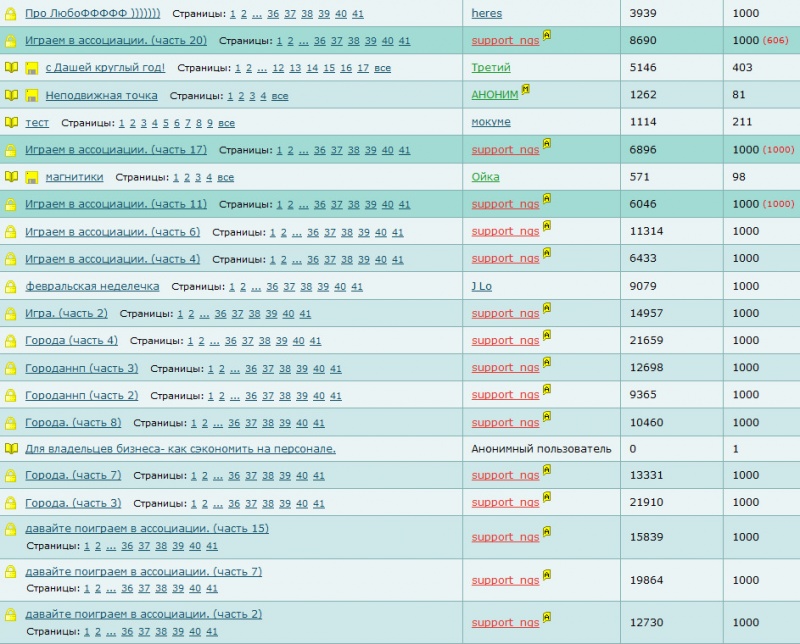Open the Неподвижная точка topic
The width and height of the screenshot is (800, 644).
coord(102,95)
